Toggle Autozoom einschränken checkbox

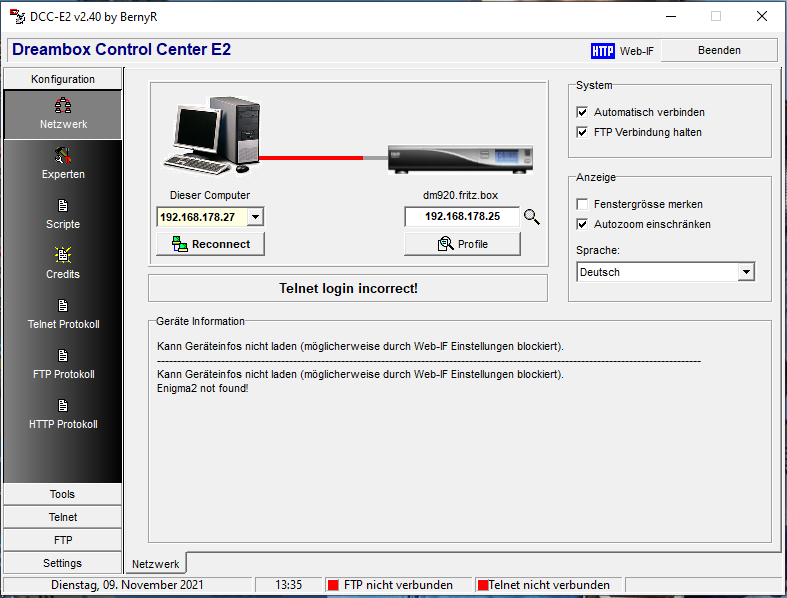click(583, 224)
